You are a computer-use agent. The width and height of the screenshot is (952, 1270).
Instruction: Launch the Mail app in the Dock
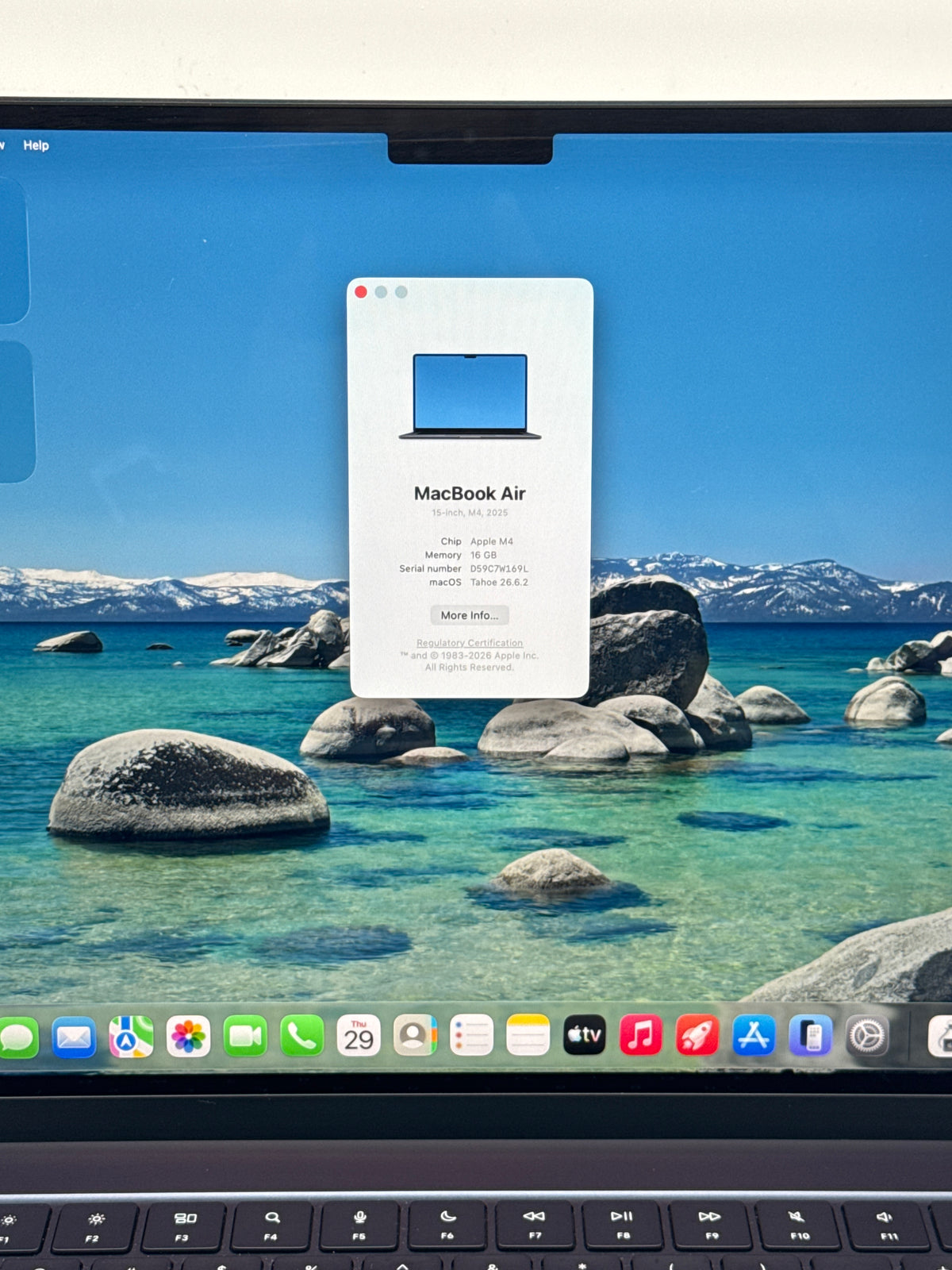(74, 1037)
